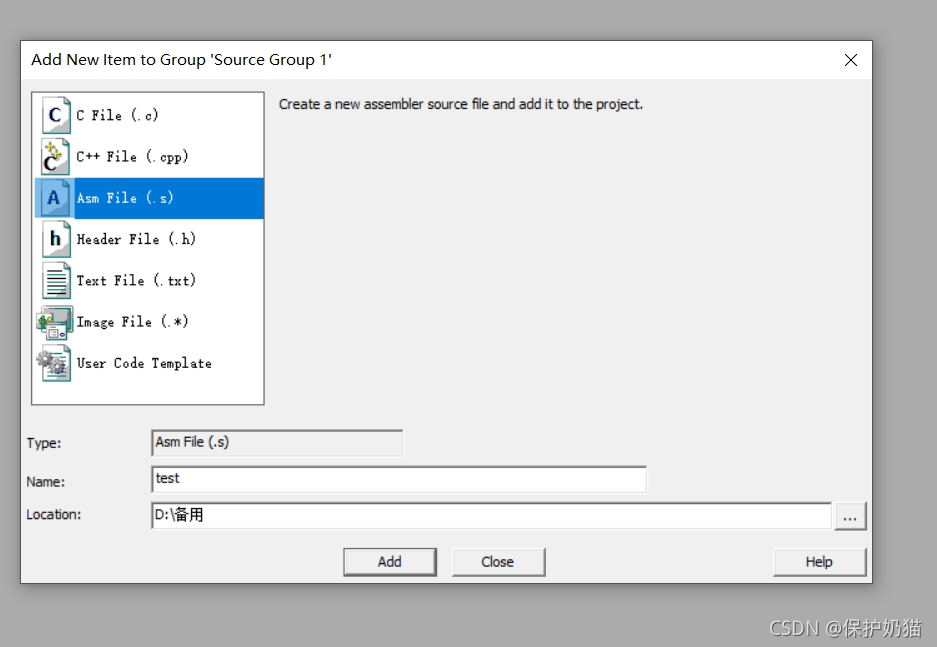
Task: Open Help for this dialog
Action: click(x=819, y=562)
